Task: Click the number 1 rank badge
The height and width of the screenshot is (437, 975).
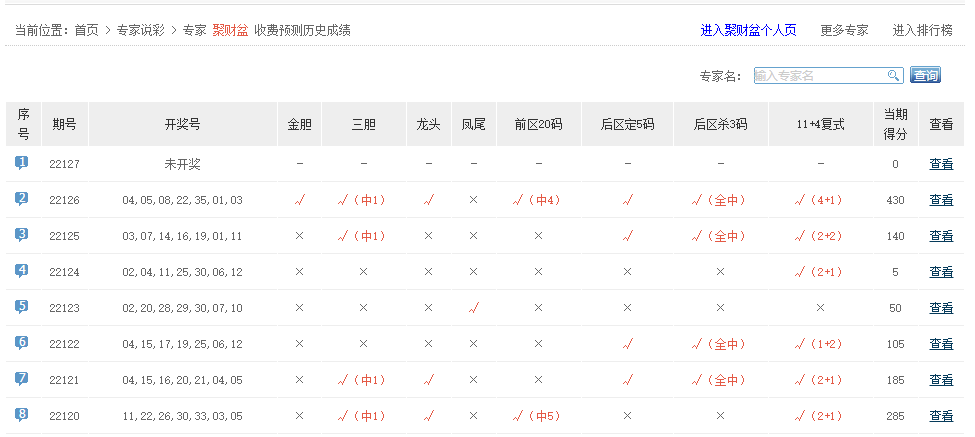Action: pos(22,163)
